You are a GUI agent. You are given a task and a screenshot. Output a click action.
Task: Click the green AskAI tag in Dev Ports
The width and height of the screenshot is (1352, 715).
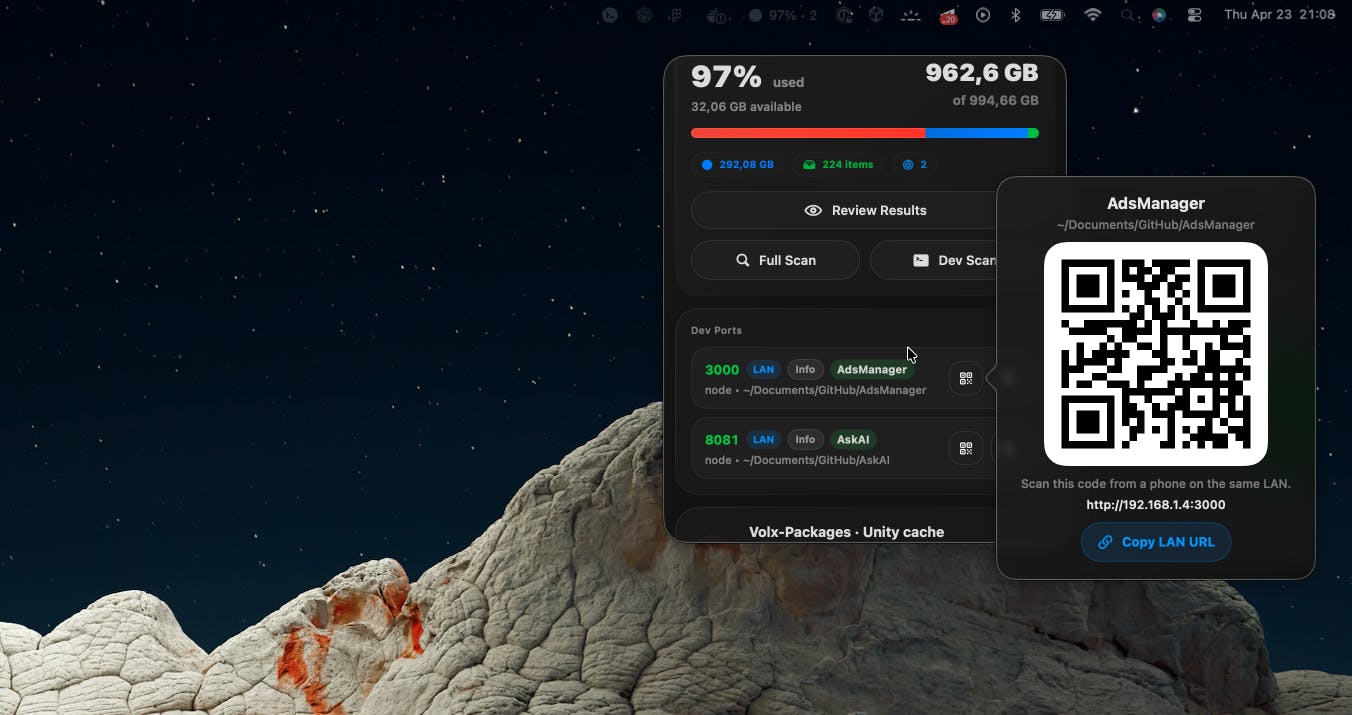pyautogui.click(x=853, y=439)
